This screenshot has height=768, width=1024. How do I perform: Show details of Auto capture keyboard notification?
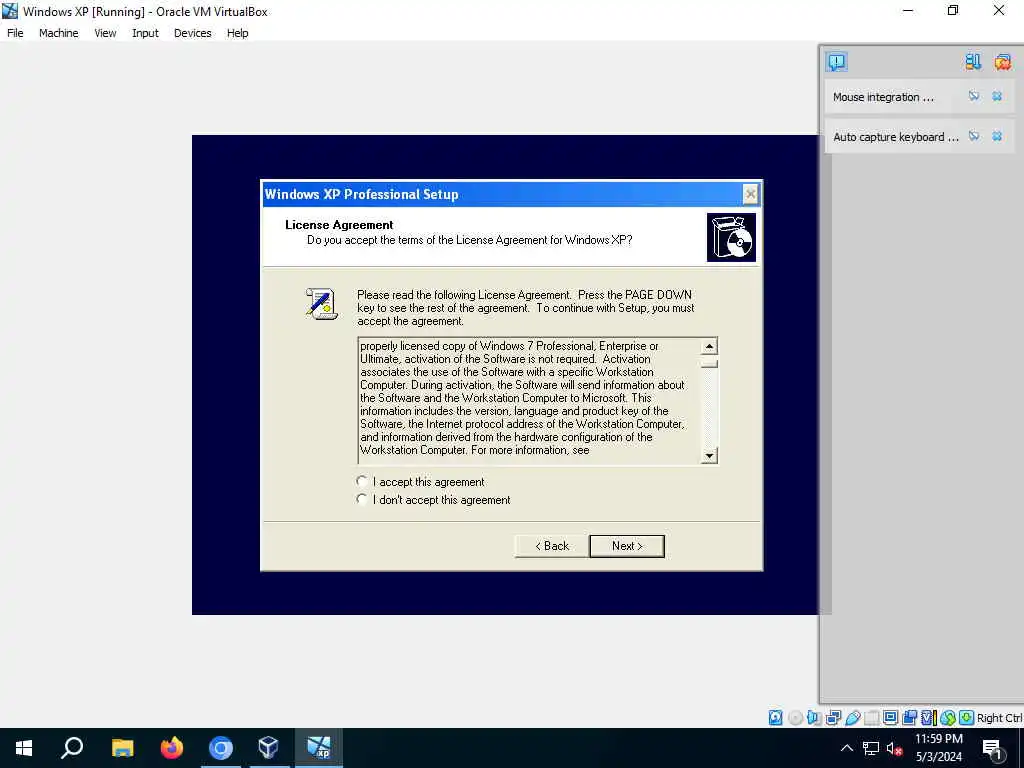tap(974, 136)
